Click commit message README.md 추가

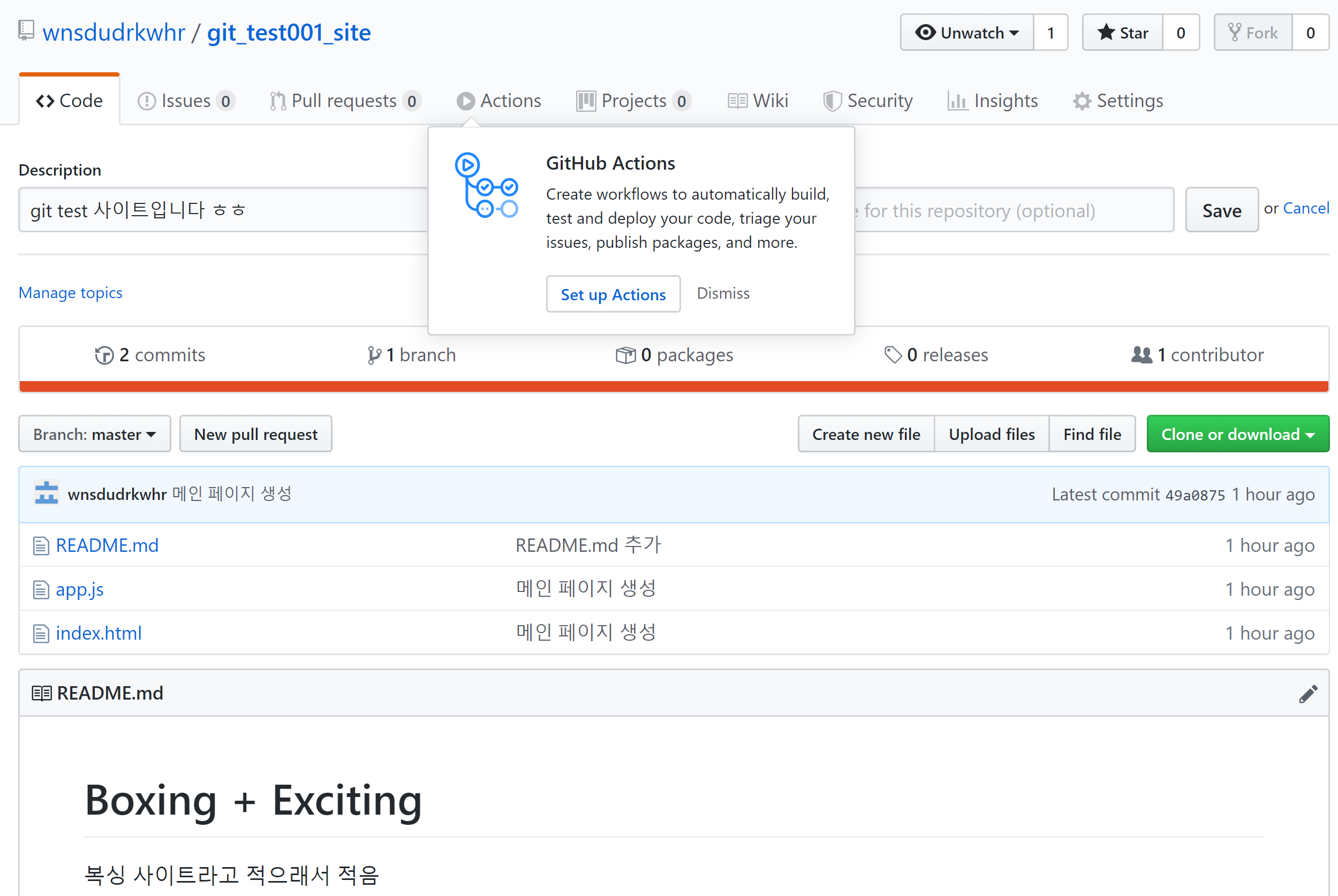tap(588, 546)
